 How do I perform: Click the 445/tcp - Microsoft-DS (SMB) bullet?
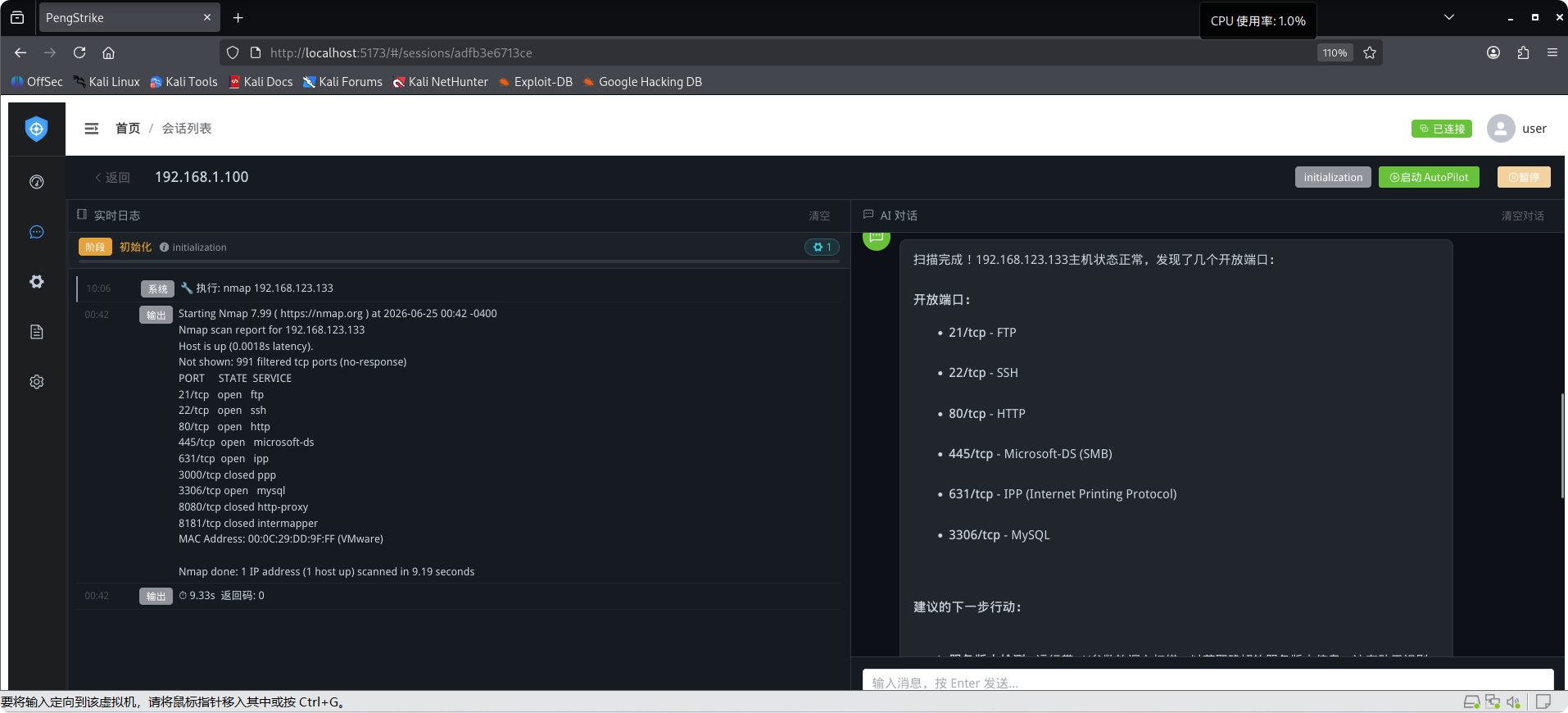click(x=1030, y=454)
